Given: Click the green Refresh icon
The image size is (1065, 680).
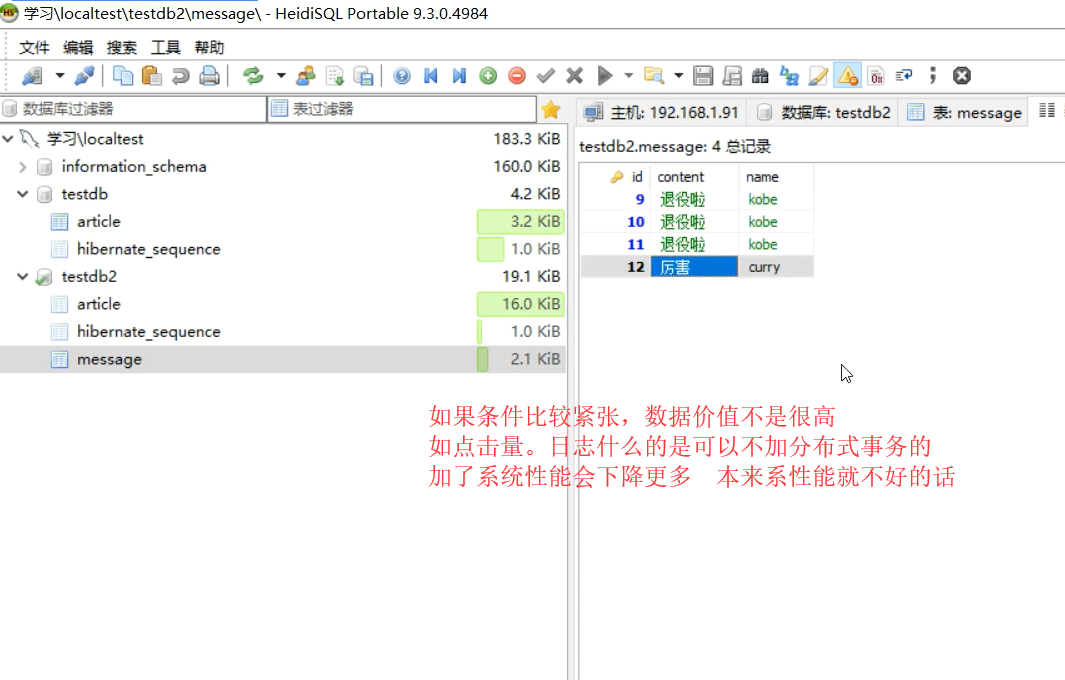Looking at the screenshot, I should (253, 75).
